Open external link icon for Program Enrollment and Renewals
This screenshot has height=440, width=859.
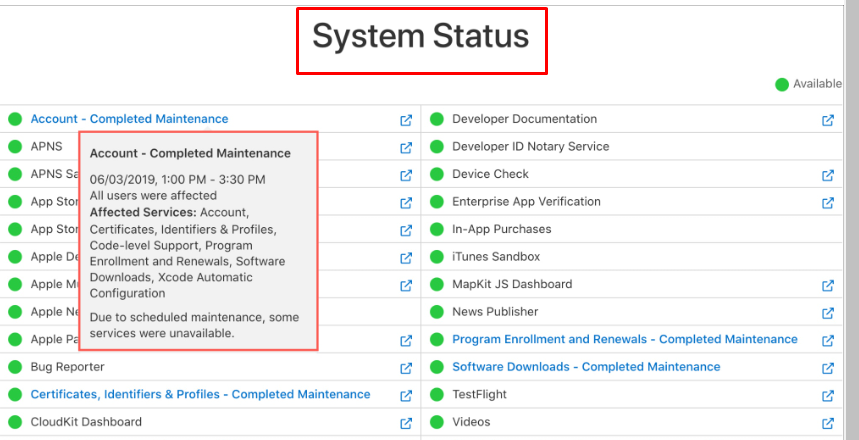tap(828, 340)
